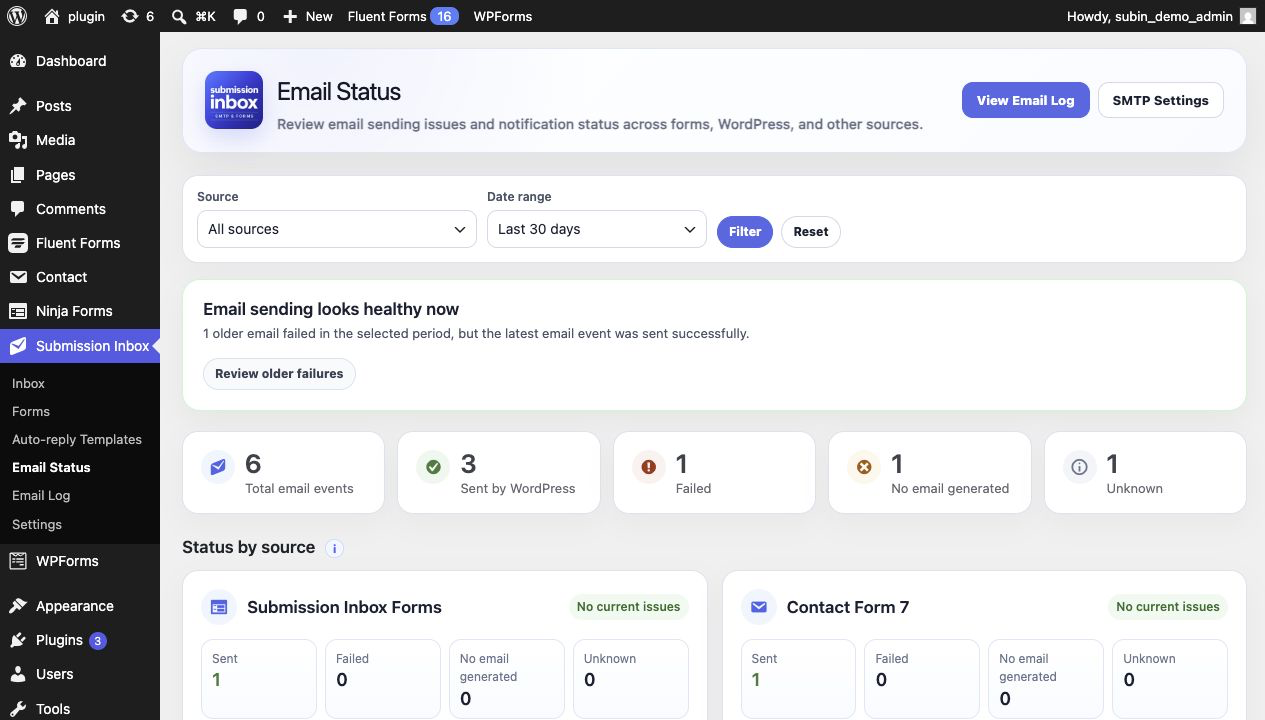Click the Users sidebar icon
The height and width of the screenshot is (720, 1265).
coord(18,674)
